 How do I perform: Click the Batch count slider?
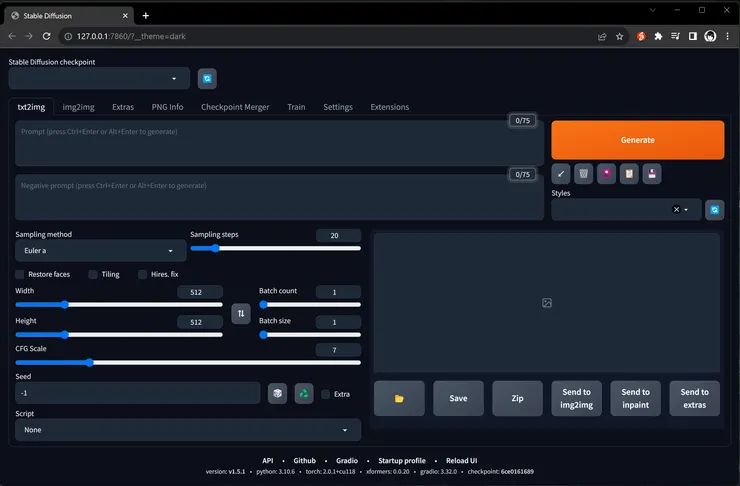pos(310,304)
